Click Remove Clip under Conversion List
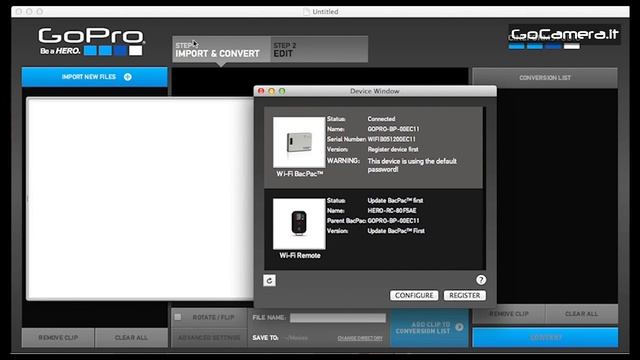The image size is (640, 360). 509,314
